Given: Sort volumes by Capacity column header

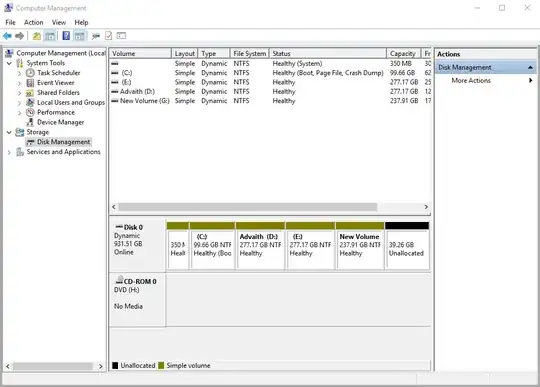Looking at the screenshot, I should (403, 54).
